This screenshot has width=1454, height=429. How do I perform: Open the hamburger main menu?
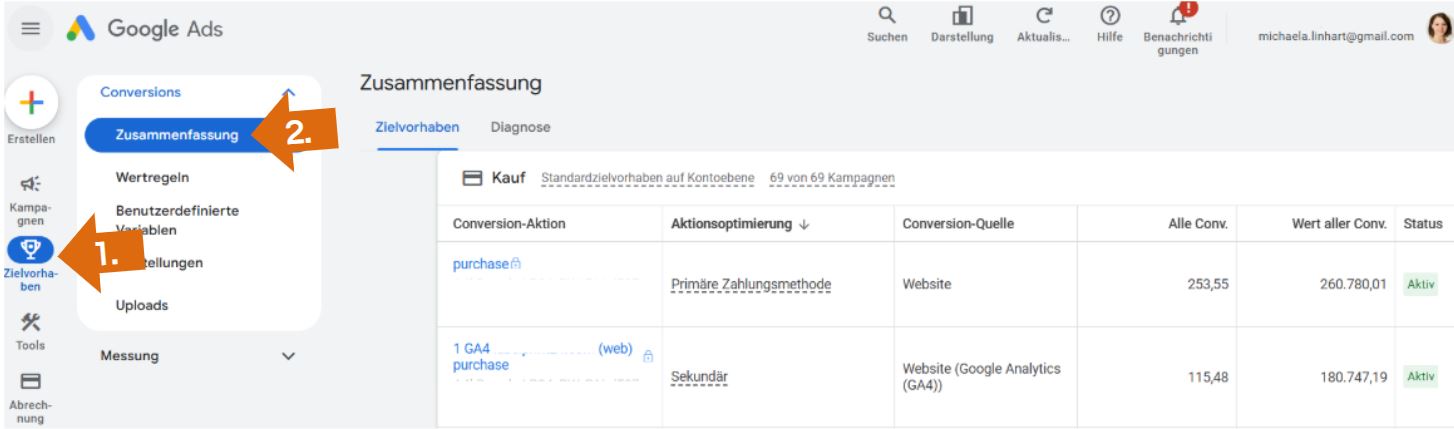point(31,29)
